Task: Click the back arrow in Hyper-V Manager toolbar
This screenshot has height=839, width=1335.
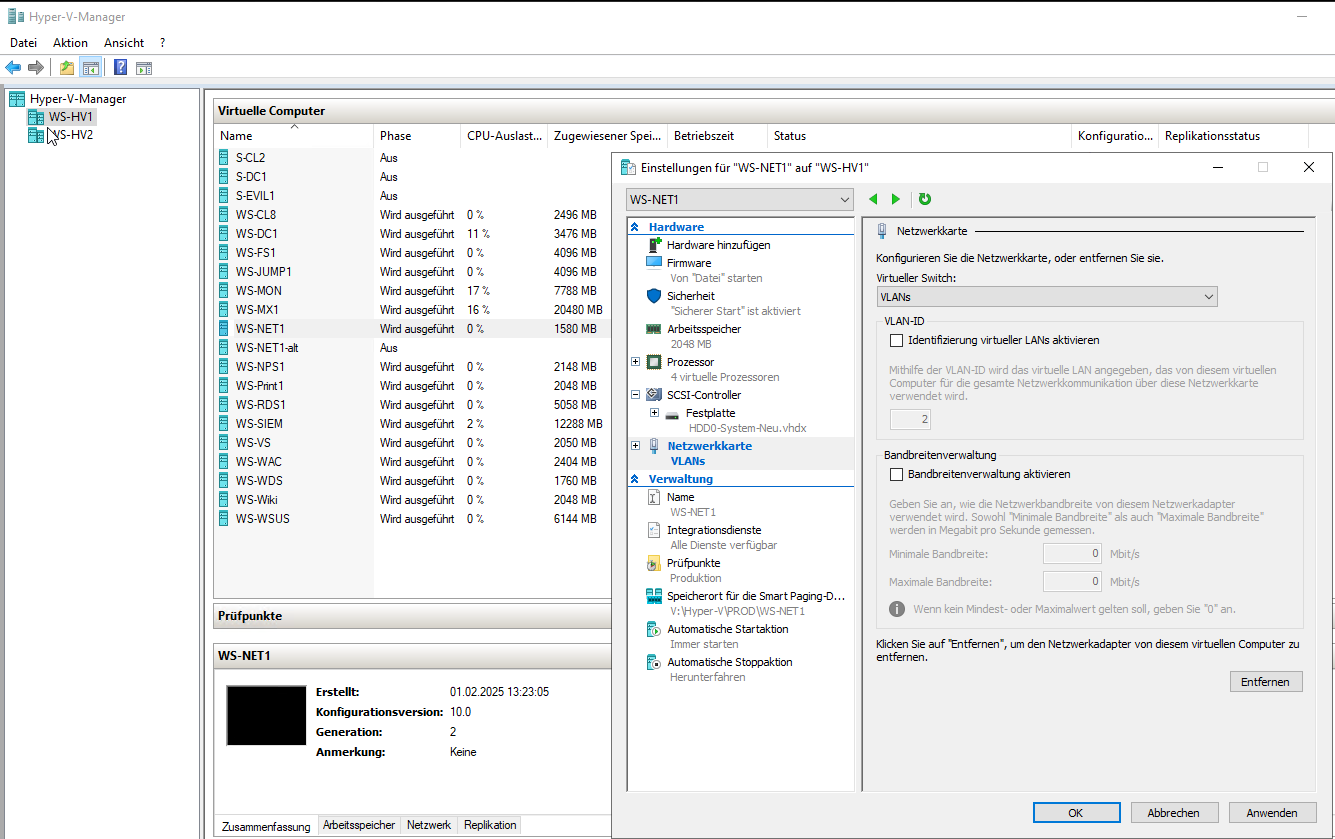Action: click(13, 67)
